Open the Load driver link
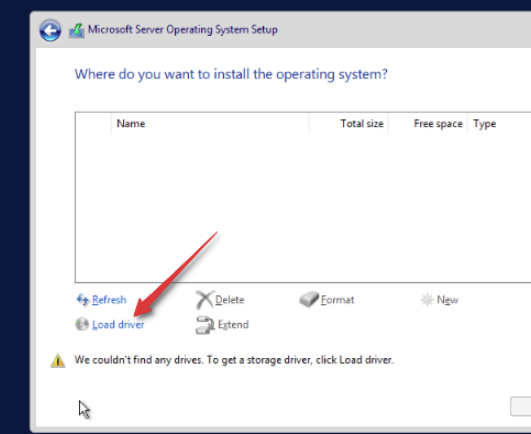 point(118,325)
